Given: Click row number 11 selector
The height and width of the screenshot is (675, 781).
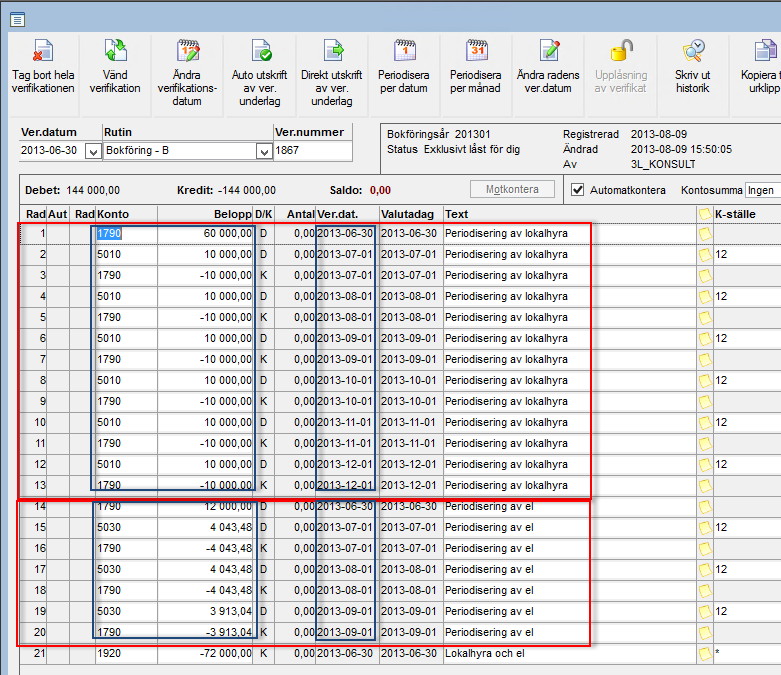Looking at the screenshot, I should coord(34,443).
